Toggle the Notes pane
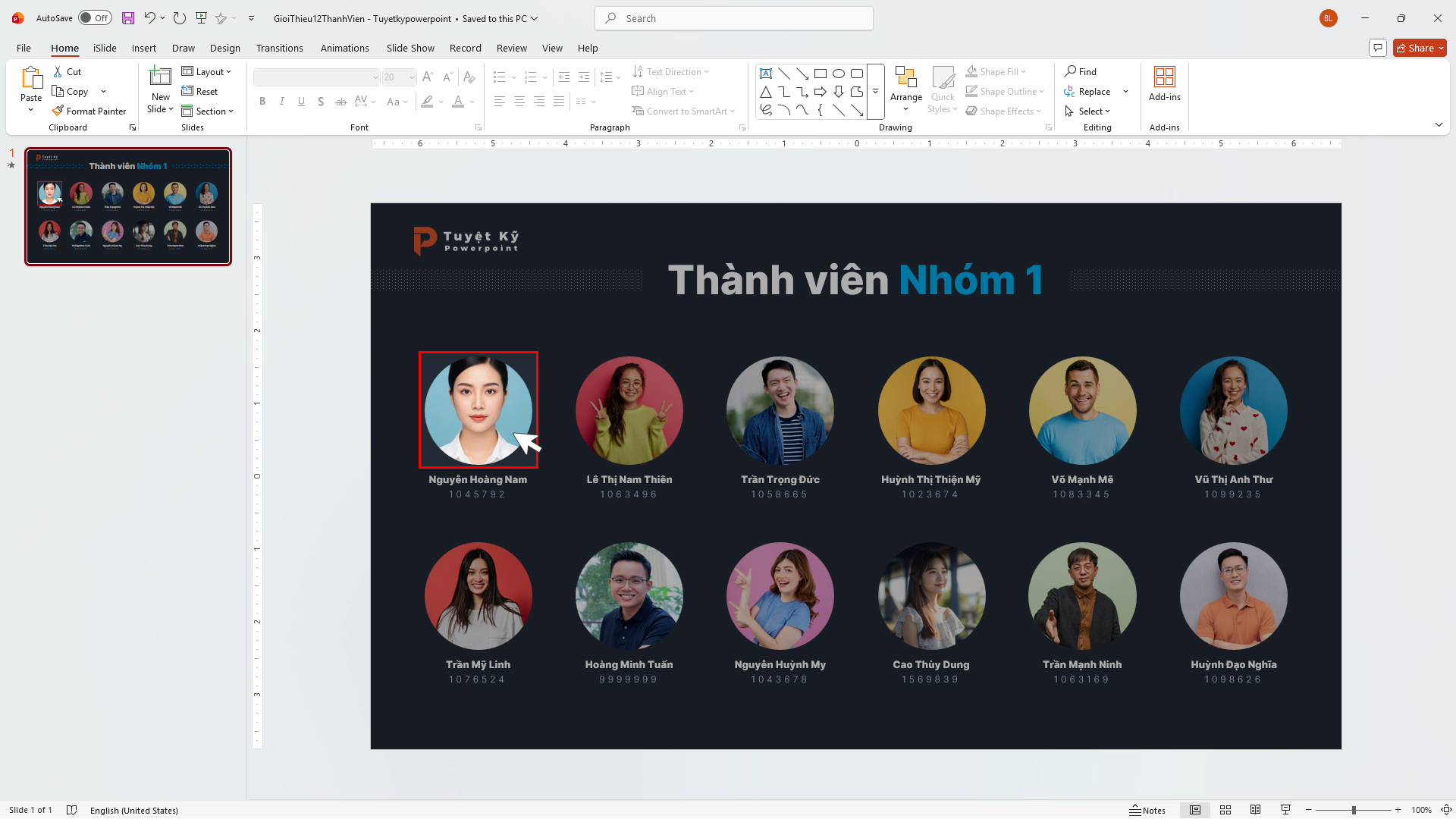 [x=1148, y=809]
